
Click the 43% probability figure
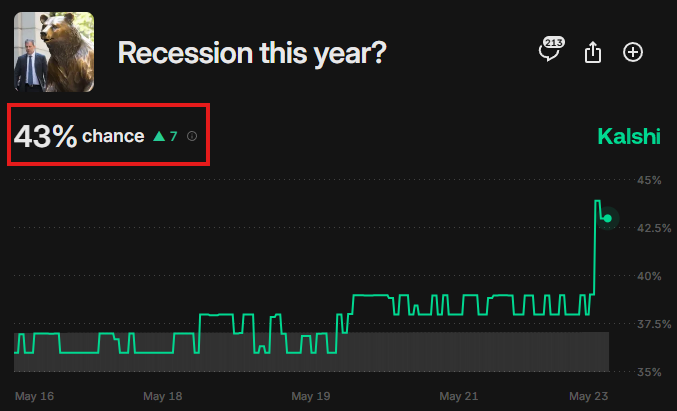[x=45, y=136]
